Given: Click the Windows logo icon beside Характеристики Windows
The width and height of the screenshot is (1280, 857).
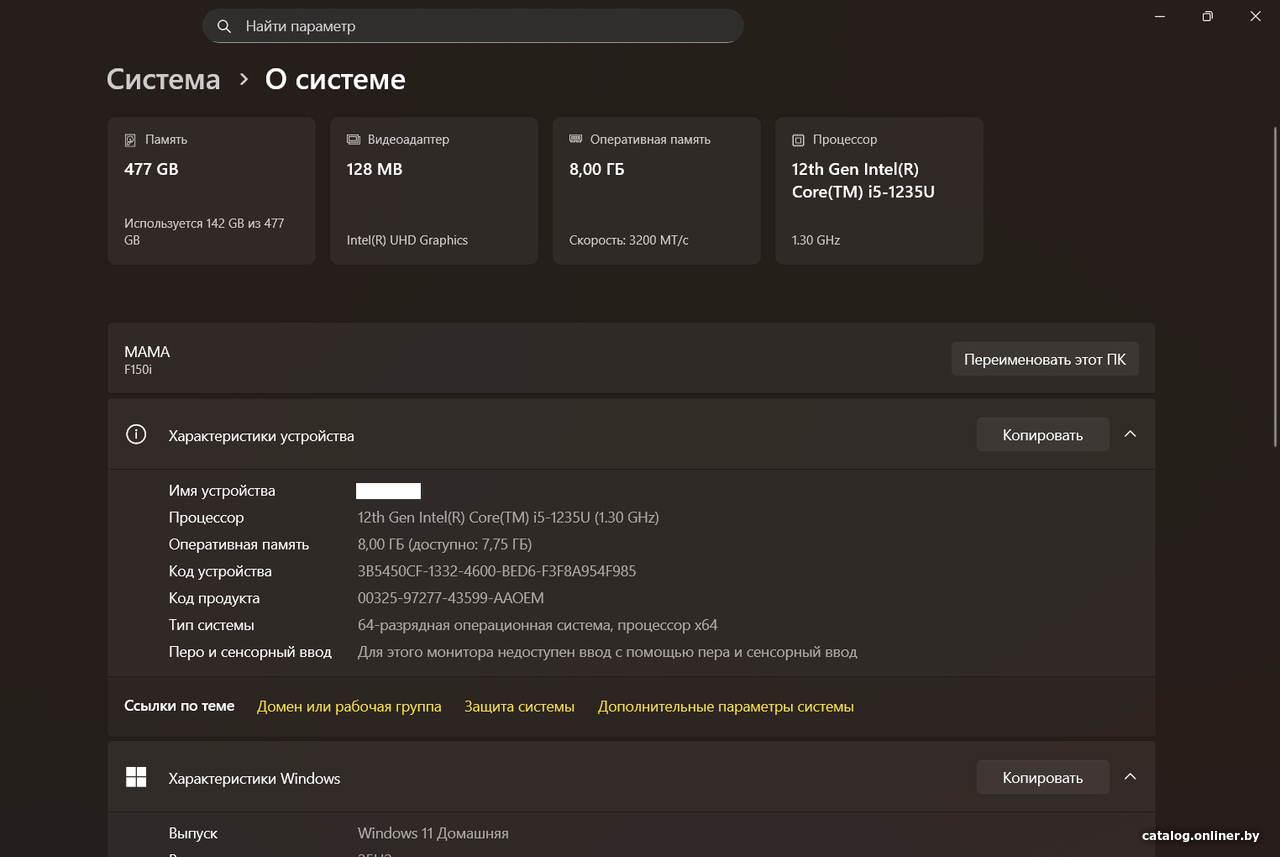Looking at the screenshot, I should point(136,777).
